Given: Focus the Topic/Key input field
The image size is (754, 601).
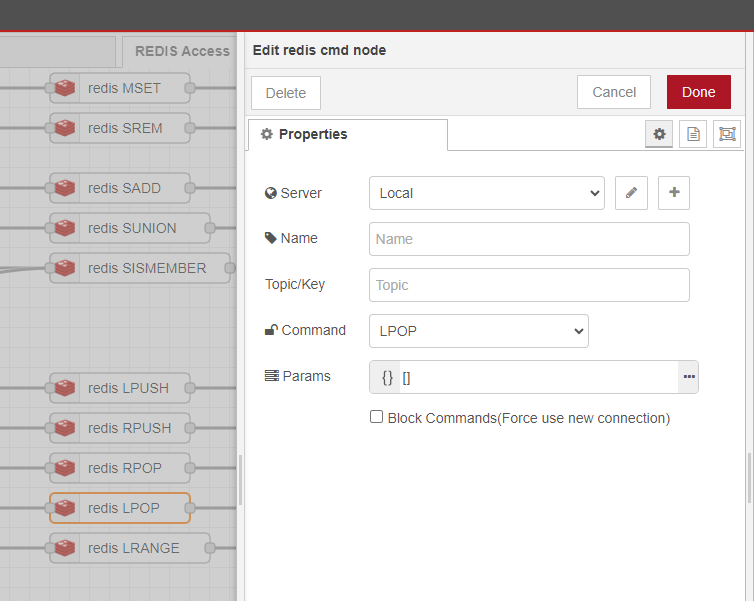Looking at the screenshot, I should [x=529, y=285].
